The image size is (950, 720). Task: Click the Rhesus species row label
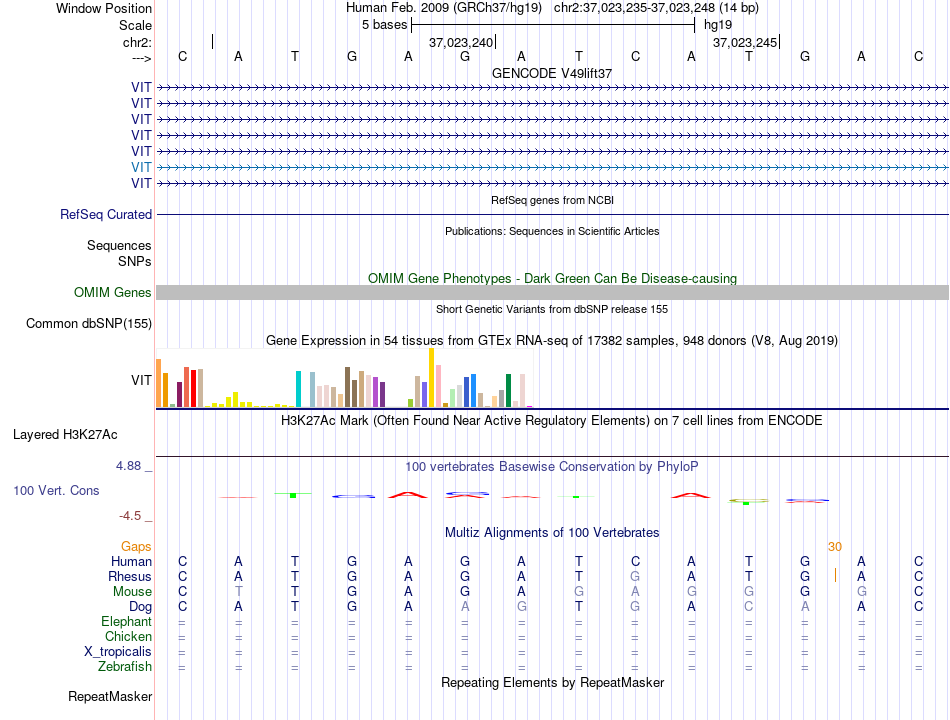point(130,576)
